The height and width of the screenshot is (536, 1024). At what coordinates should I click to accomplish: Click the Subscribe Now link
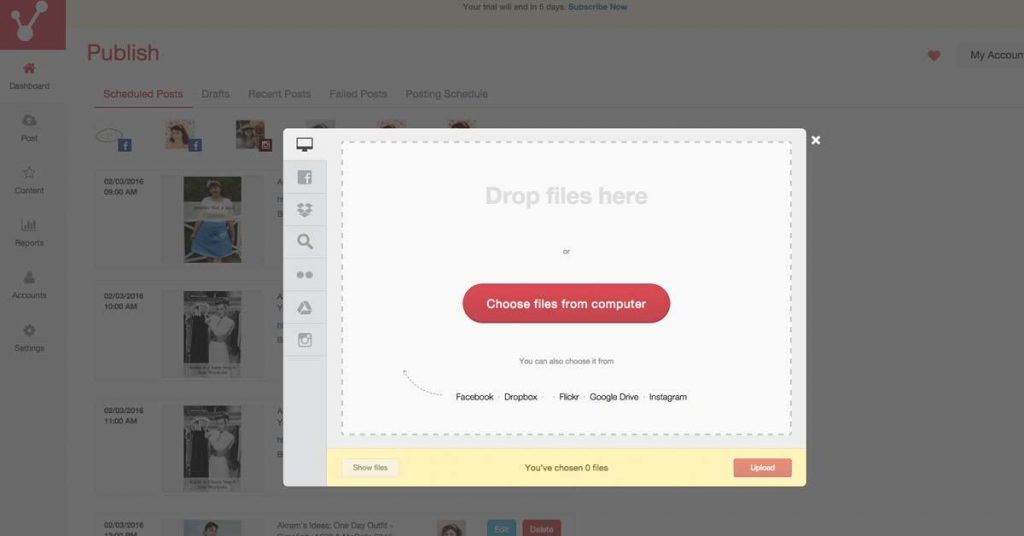(598, 7)
